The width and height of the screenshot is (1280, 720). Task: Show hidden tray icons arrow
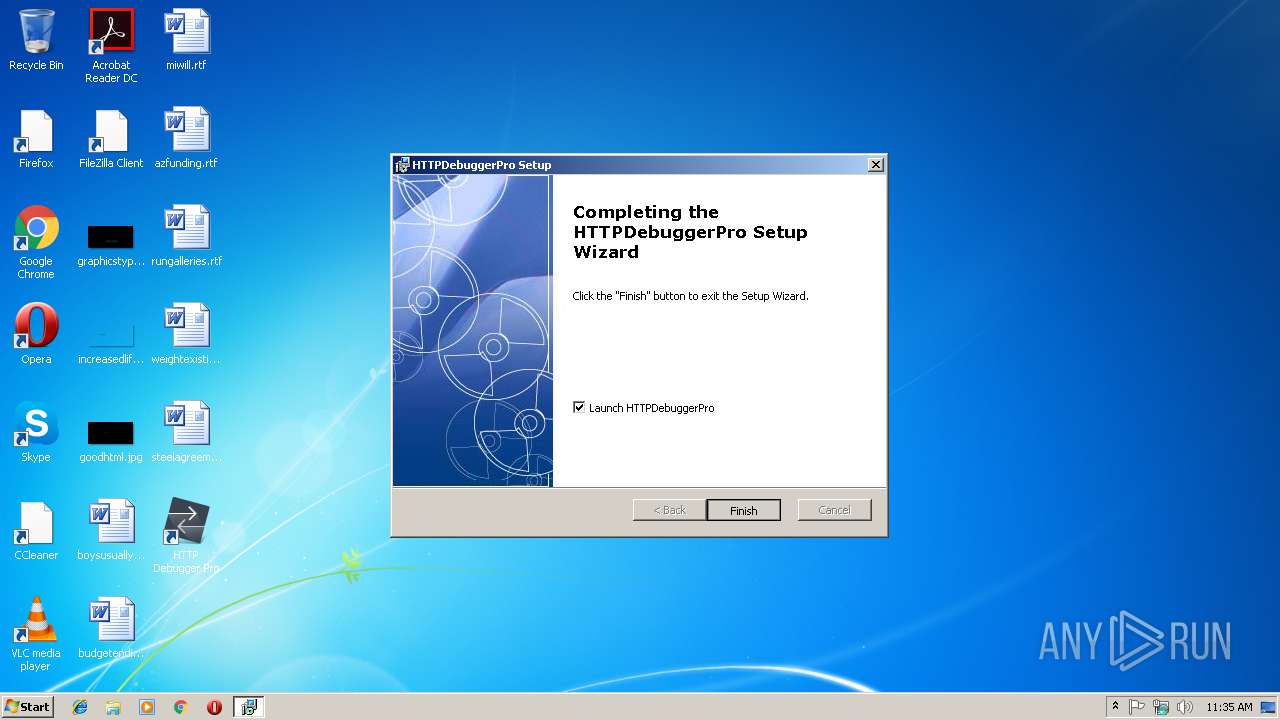(x=1115, y=707)
